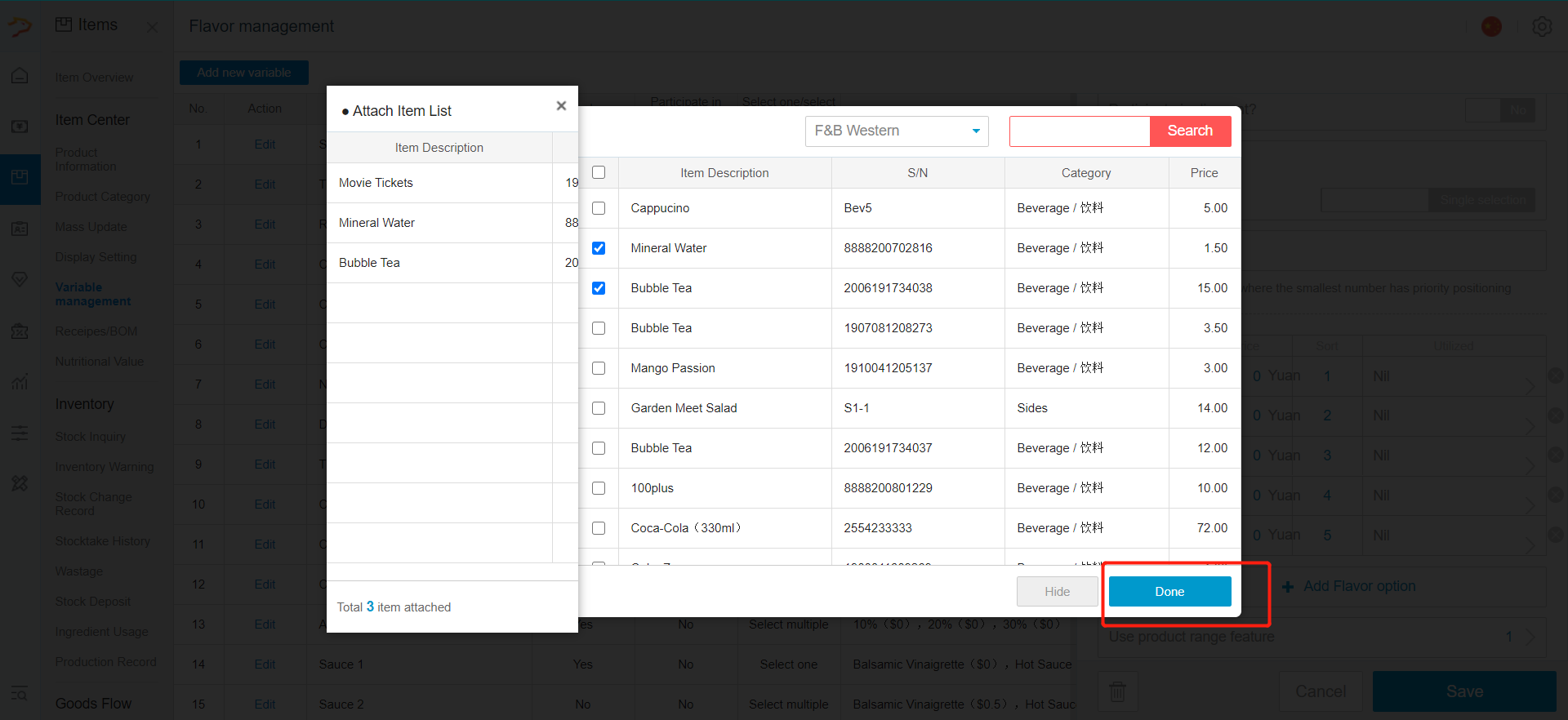Click the red language flag icon
The image size is (1568, 720).
tap(1492, 26)
